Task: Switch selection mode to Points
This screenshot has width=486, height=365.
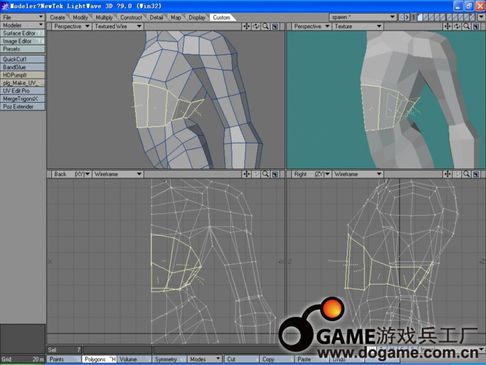Action: 63,359
